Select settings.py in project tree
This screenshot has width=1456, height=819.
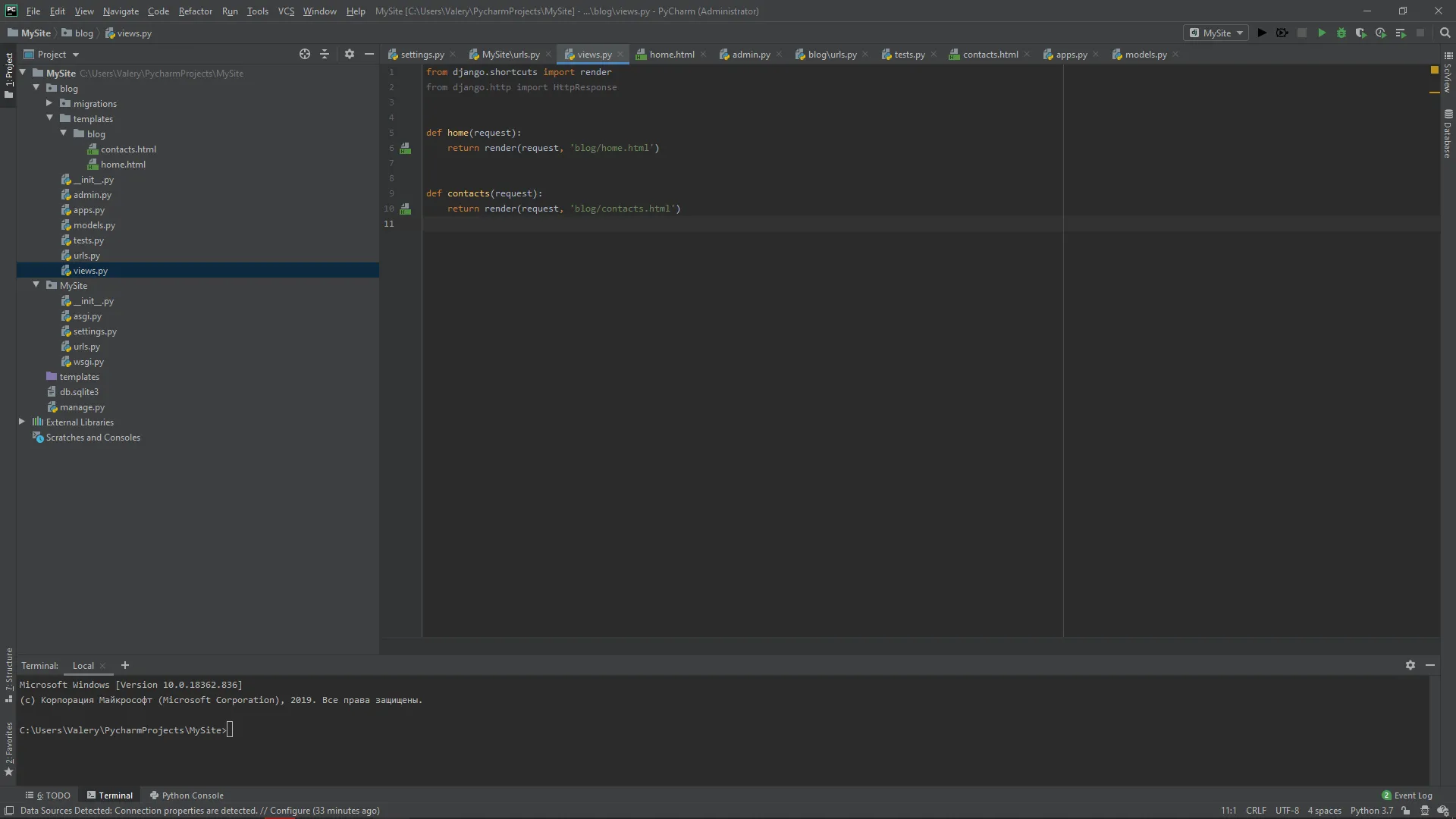(x=95, y=331)
